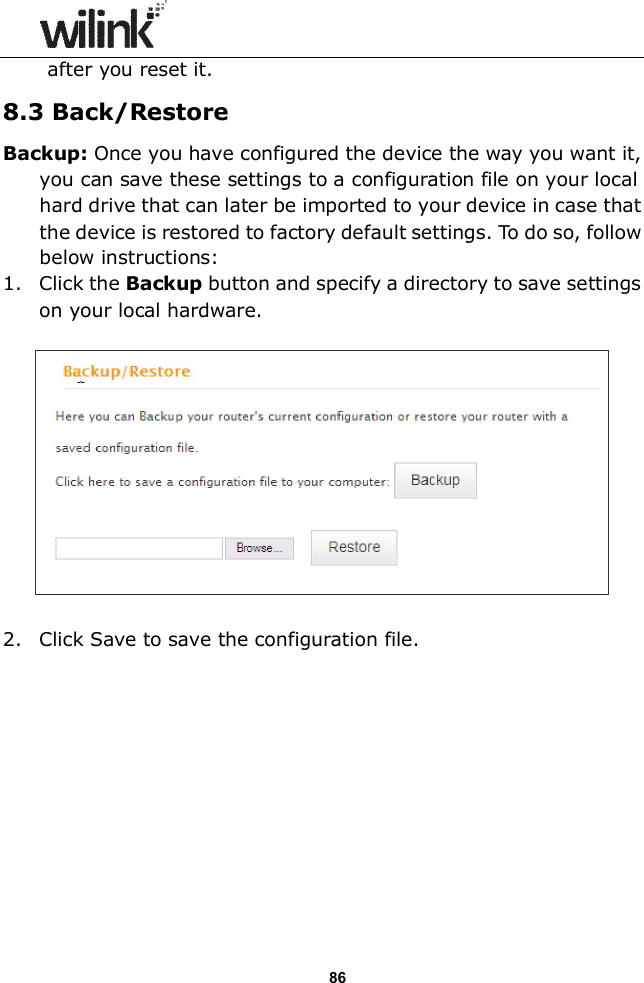This screenshot has height=983, width=644.
Task: Click the divider line below Backup/Restore heading
Action: click(322, 388)
